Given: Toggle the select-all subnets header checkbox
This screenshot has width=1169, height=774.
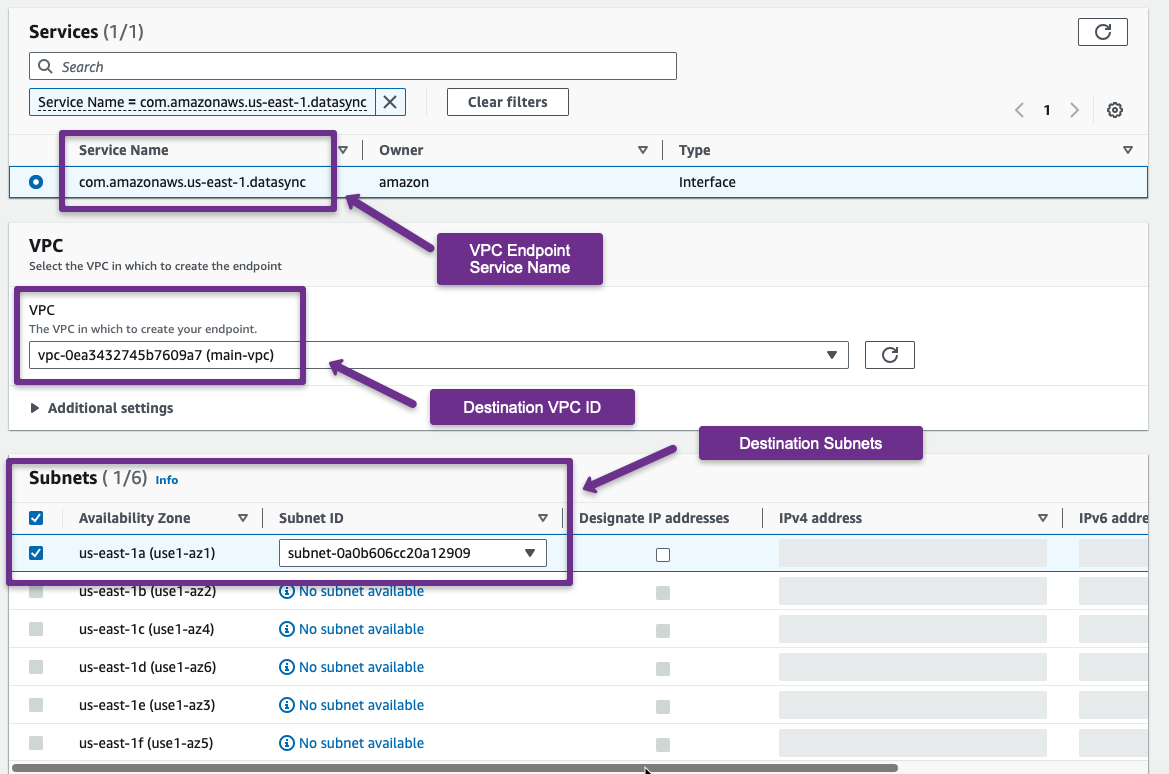Looking at the screenshot, I should tap(37, 518).
